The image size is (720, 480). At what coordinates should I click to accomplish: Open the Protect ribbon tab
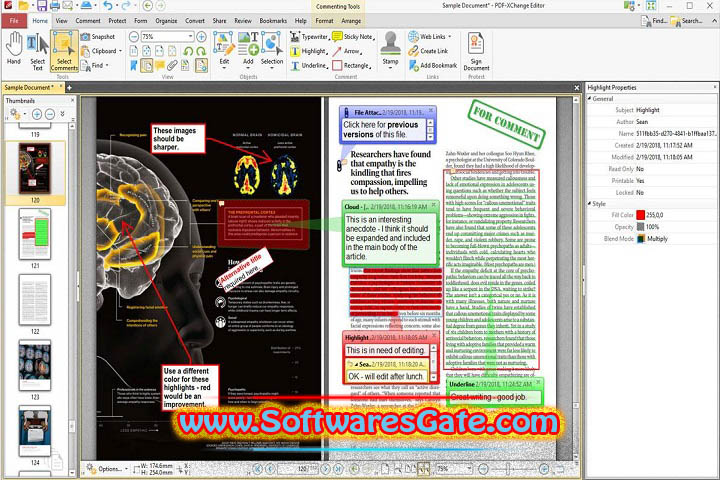click(x=117, y=21)
